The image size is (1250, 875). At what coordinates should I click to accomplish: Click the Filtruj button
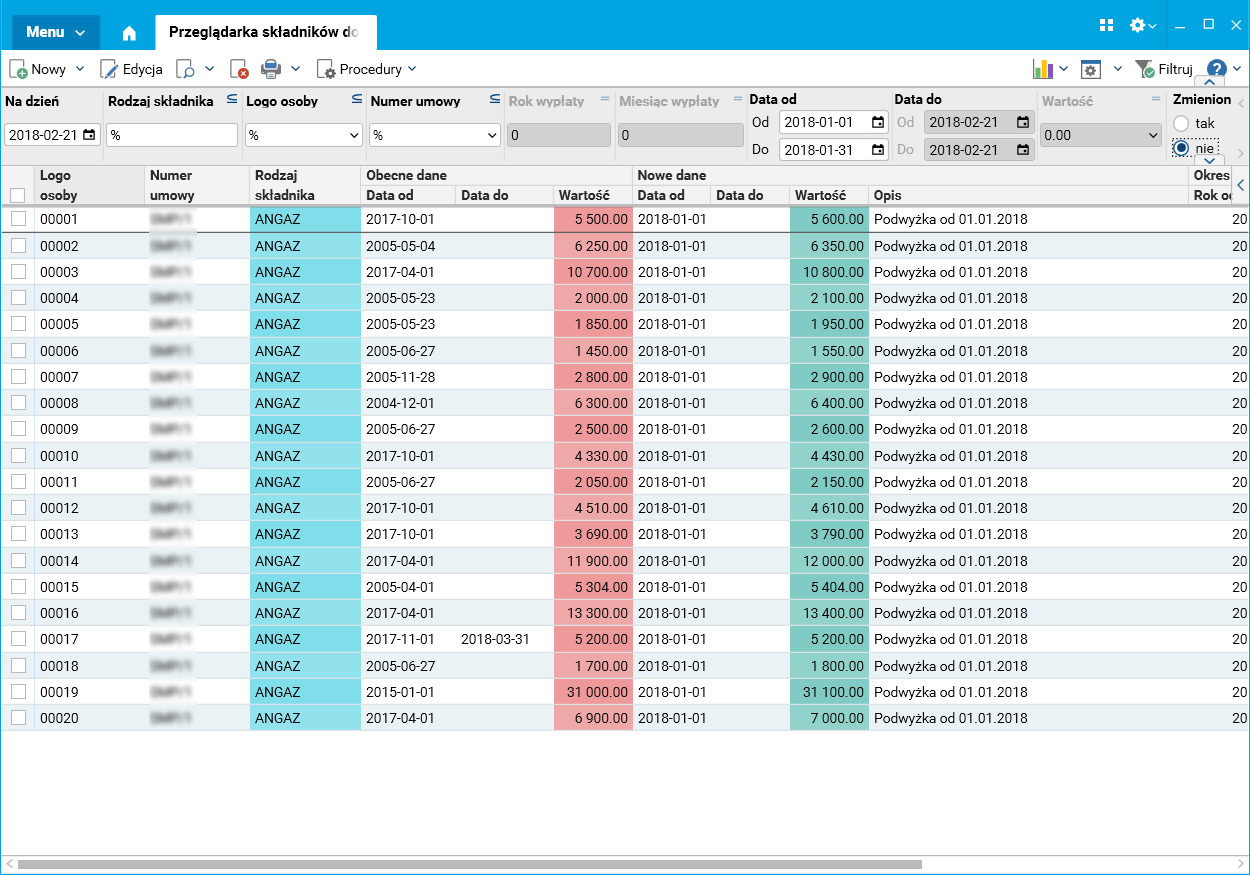point(1165,69)
